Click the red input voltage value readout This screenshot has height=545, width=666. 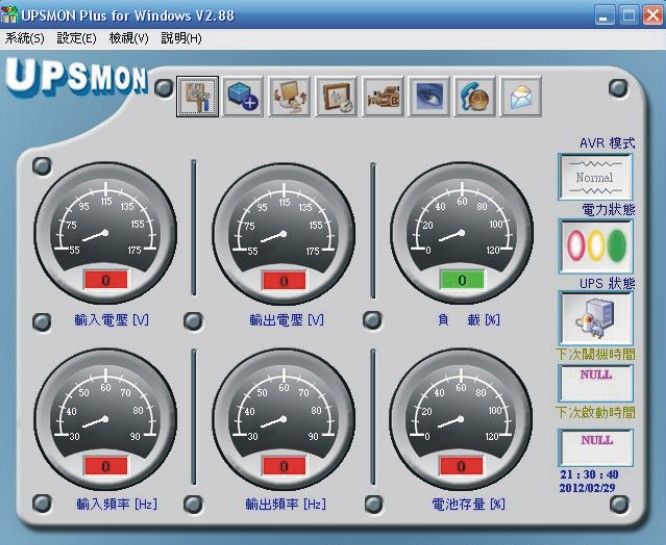point(106,280)
